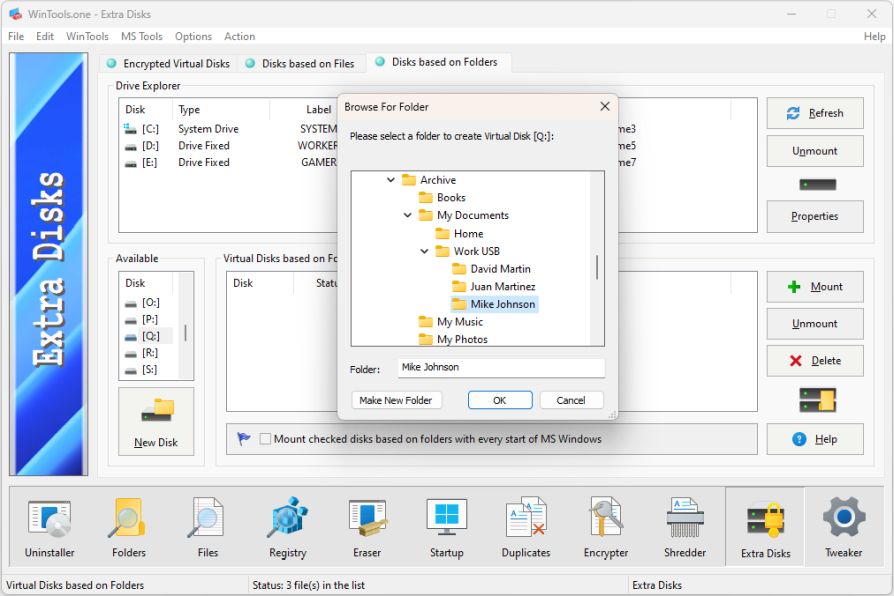Select the Extra Disks tool
The width and height of the screenshot is (894, 596).
(x=765, y=527)
